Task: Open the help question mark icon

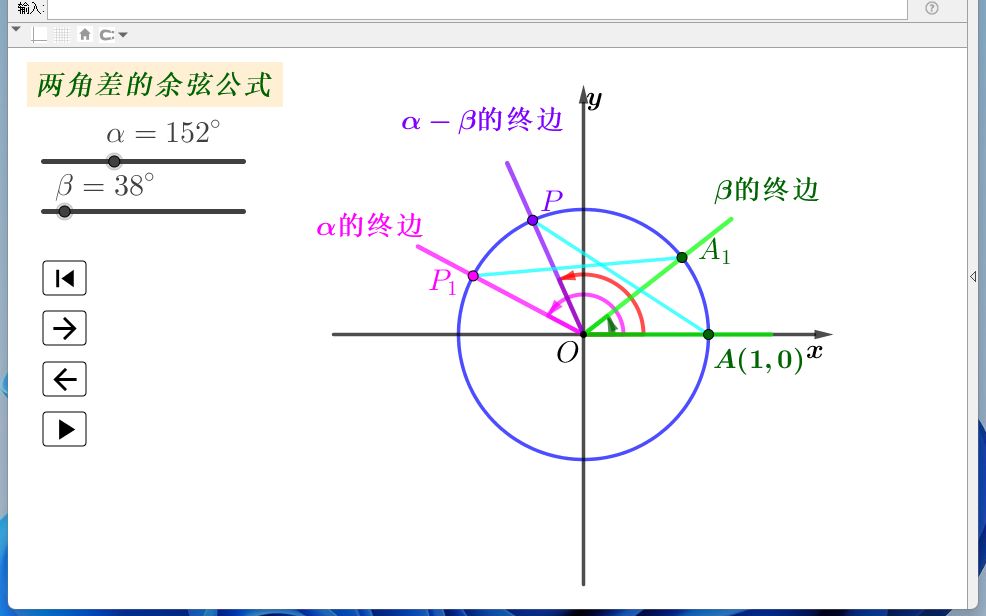Action: coord(929,9)
